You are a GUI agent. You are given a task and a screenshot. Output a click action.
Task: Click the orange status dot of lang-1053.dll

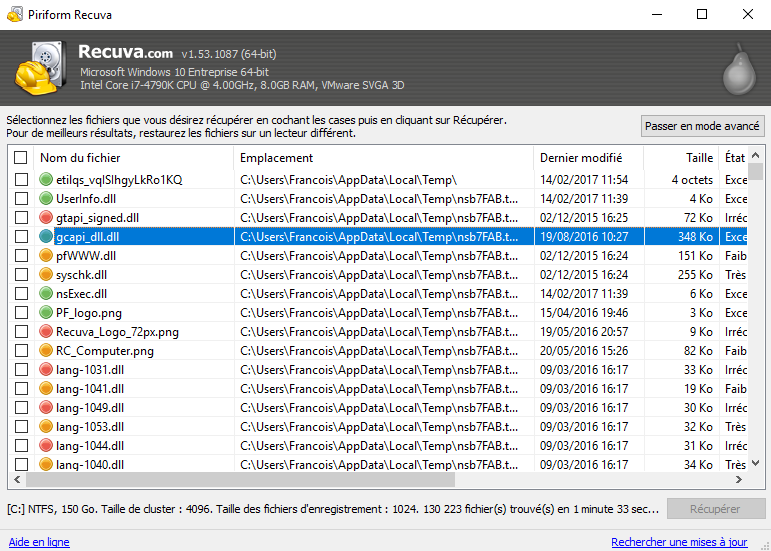click(x=46, y=427)
